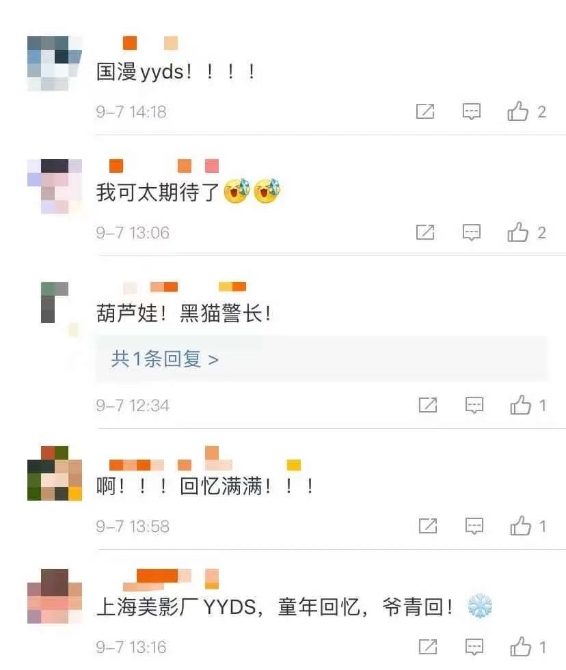Repost the 我可太期待了 comment
The image size is (566, 670).
click(425, 232)
